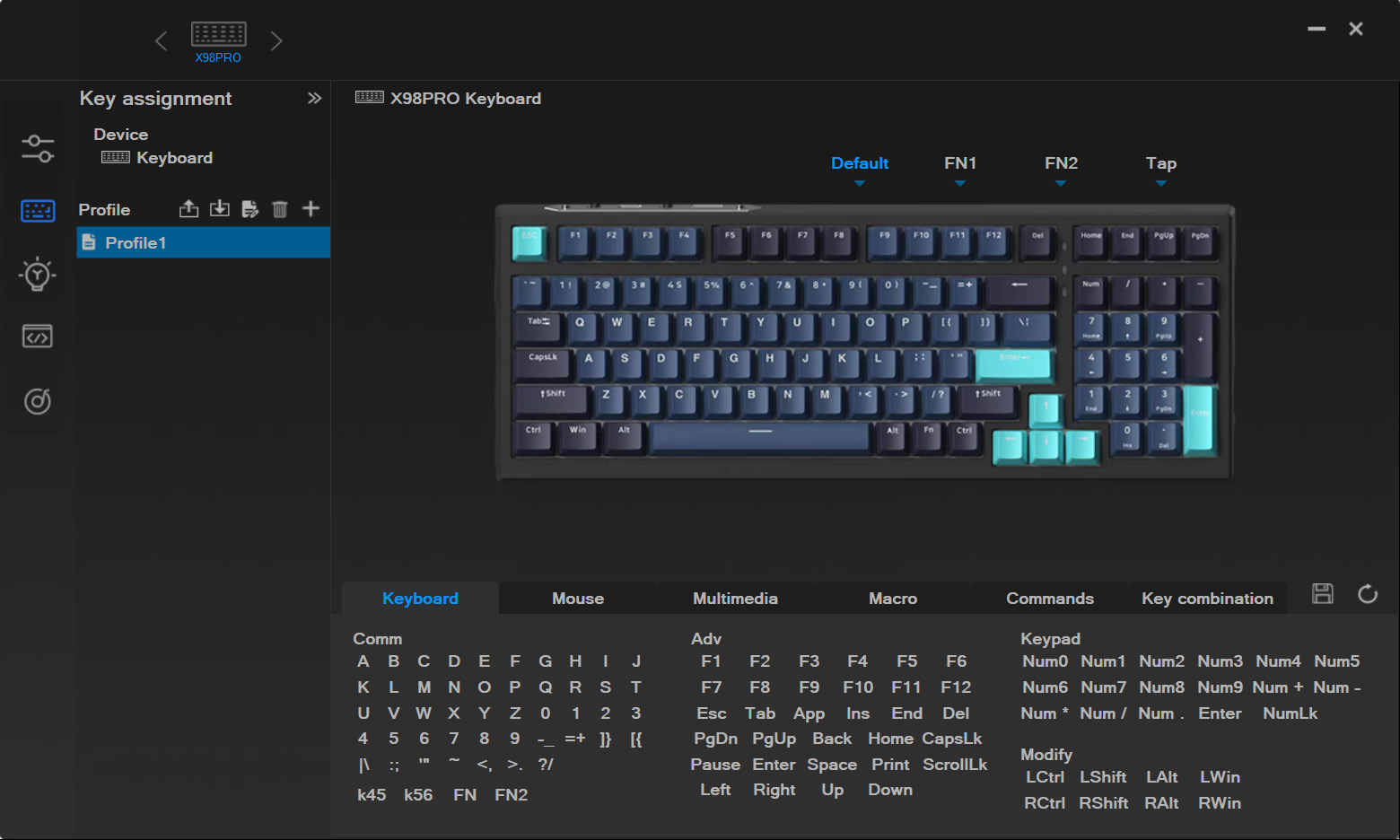
Task: Import a profile with the download icon
Action: point(220,209)
